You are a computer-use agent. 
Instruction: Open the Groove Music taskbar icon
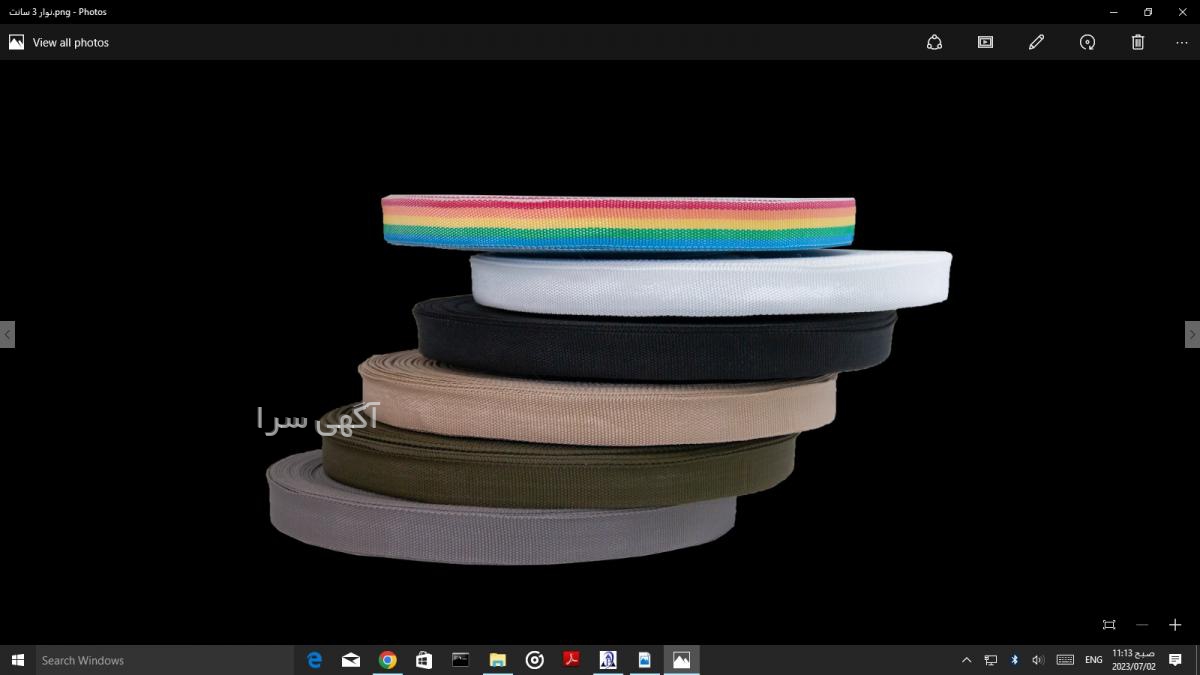pyautogui.click(x=535, y=660)
